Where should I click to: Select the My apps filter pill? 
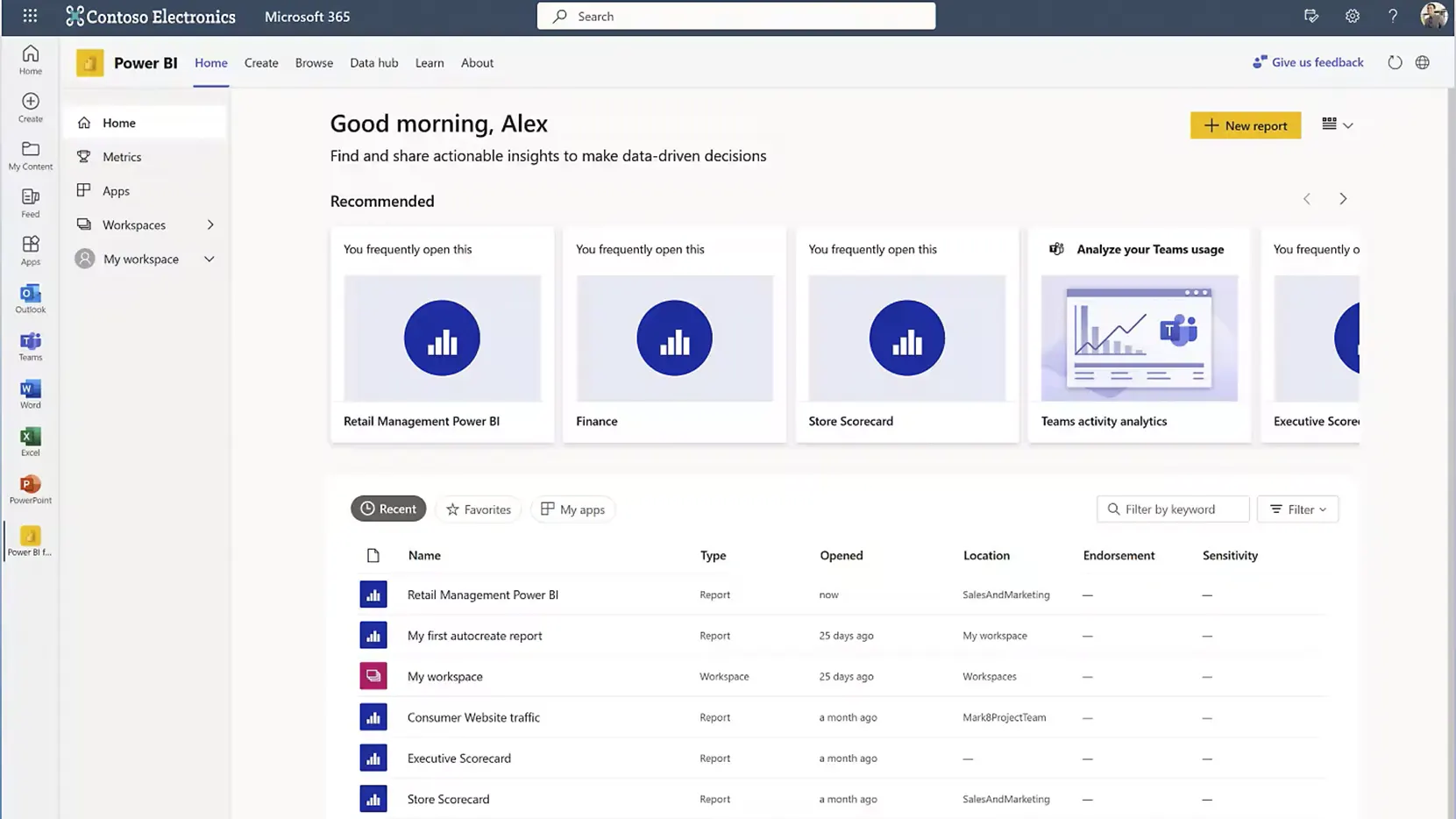pyautogui.click(x=572, y=509)
